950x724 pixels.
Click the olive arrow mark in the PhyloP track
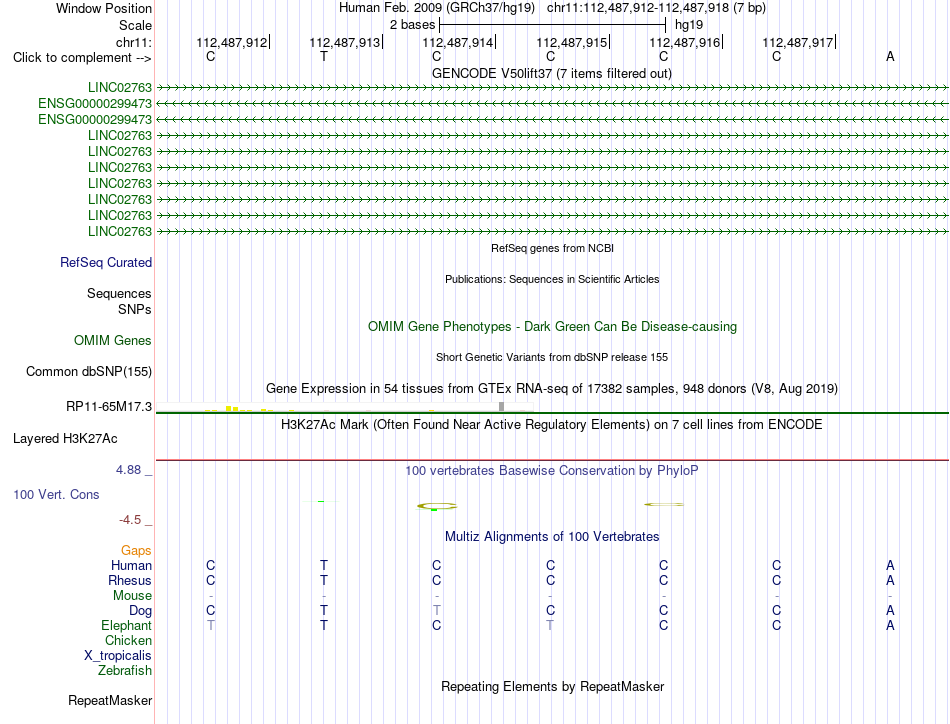click(x=663, y=504)
